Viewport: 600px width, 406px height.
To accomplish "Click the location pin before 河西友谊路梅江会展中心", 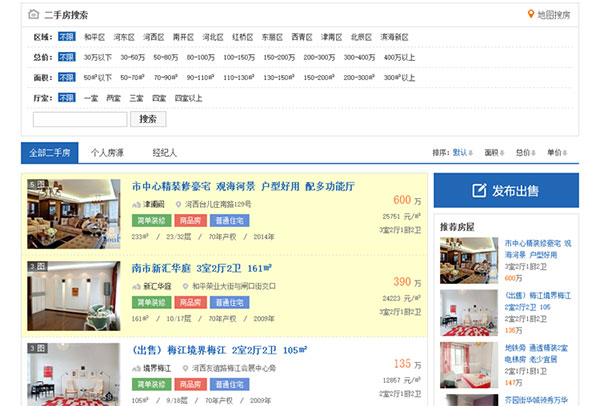I will point(185,368).
